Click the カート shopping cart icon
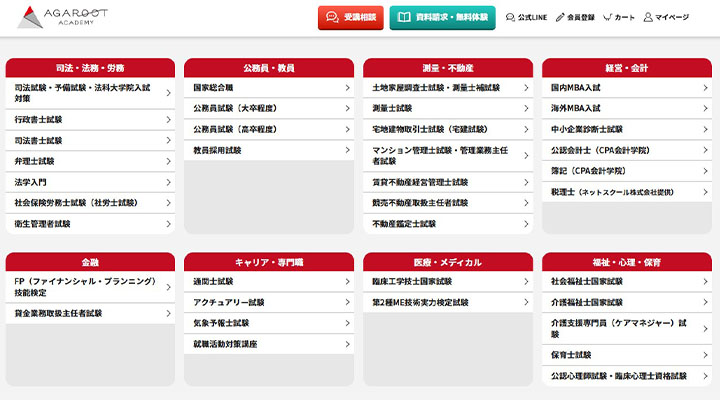Viewport: 720px width, 400px height. click(x=608, y=17)
